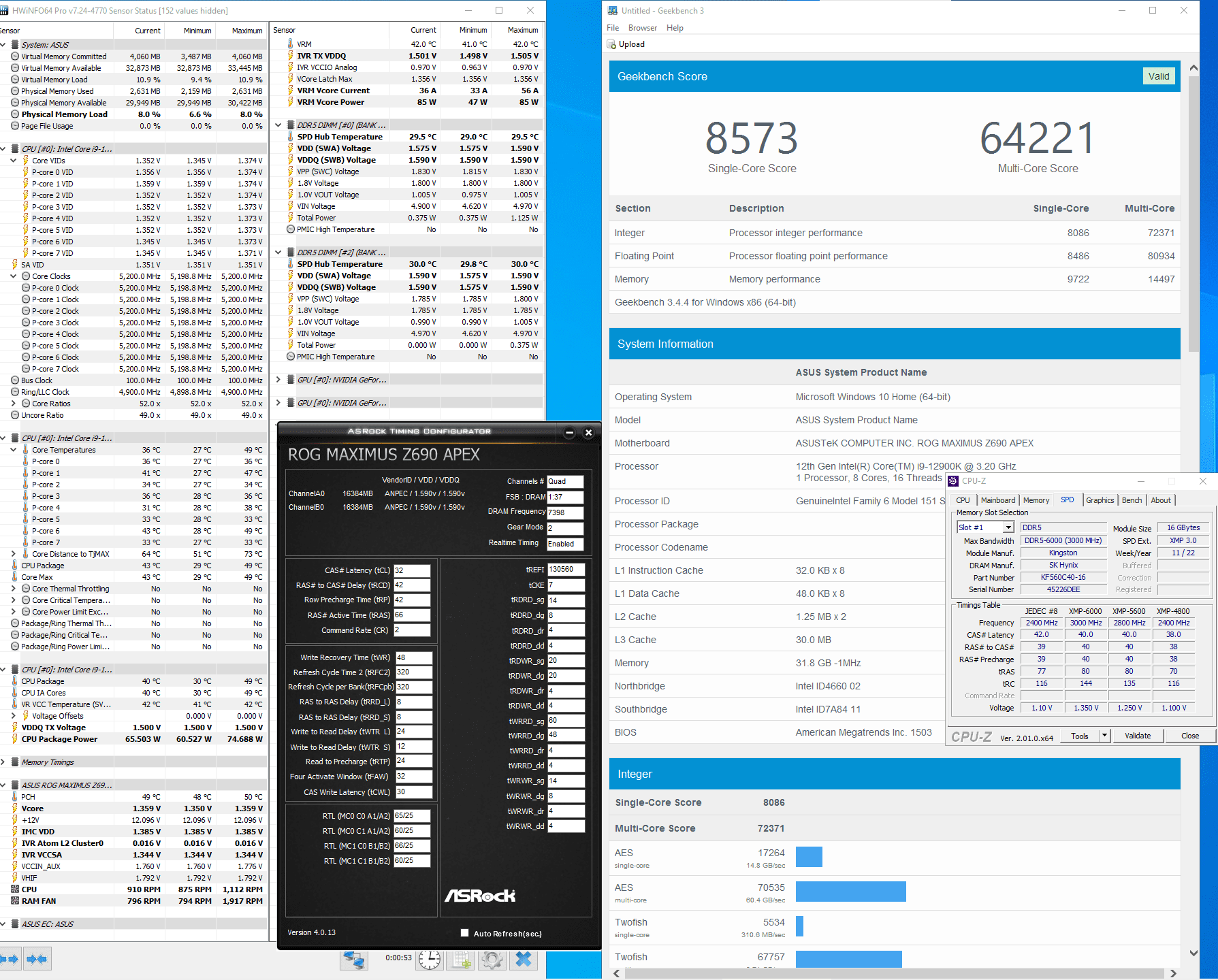The width and height of the screenshot is (1218, 980).
Task: Switch to the CPU-Z Graphics tab
Action: tap(1100, 500)
